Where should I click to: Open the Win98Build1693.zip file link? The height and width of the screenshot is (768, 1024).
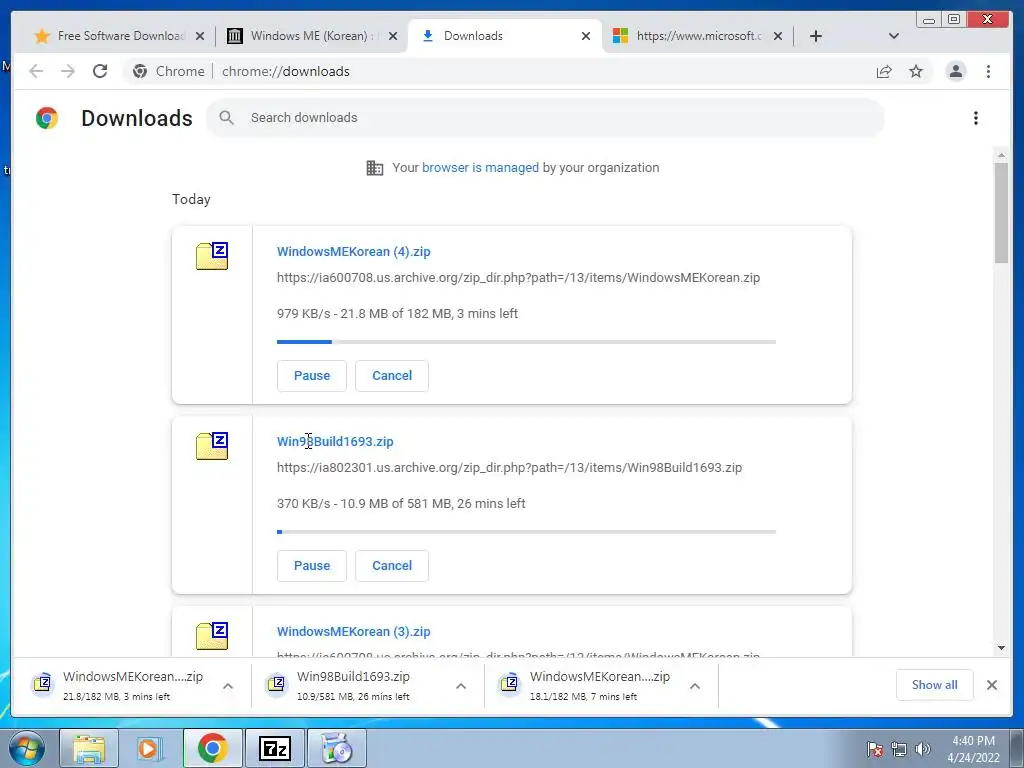335,441
